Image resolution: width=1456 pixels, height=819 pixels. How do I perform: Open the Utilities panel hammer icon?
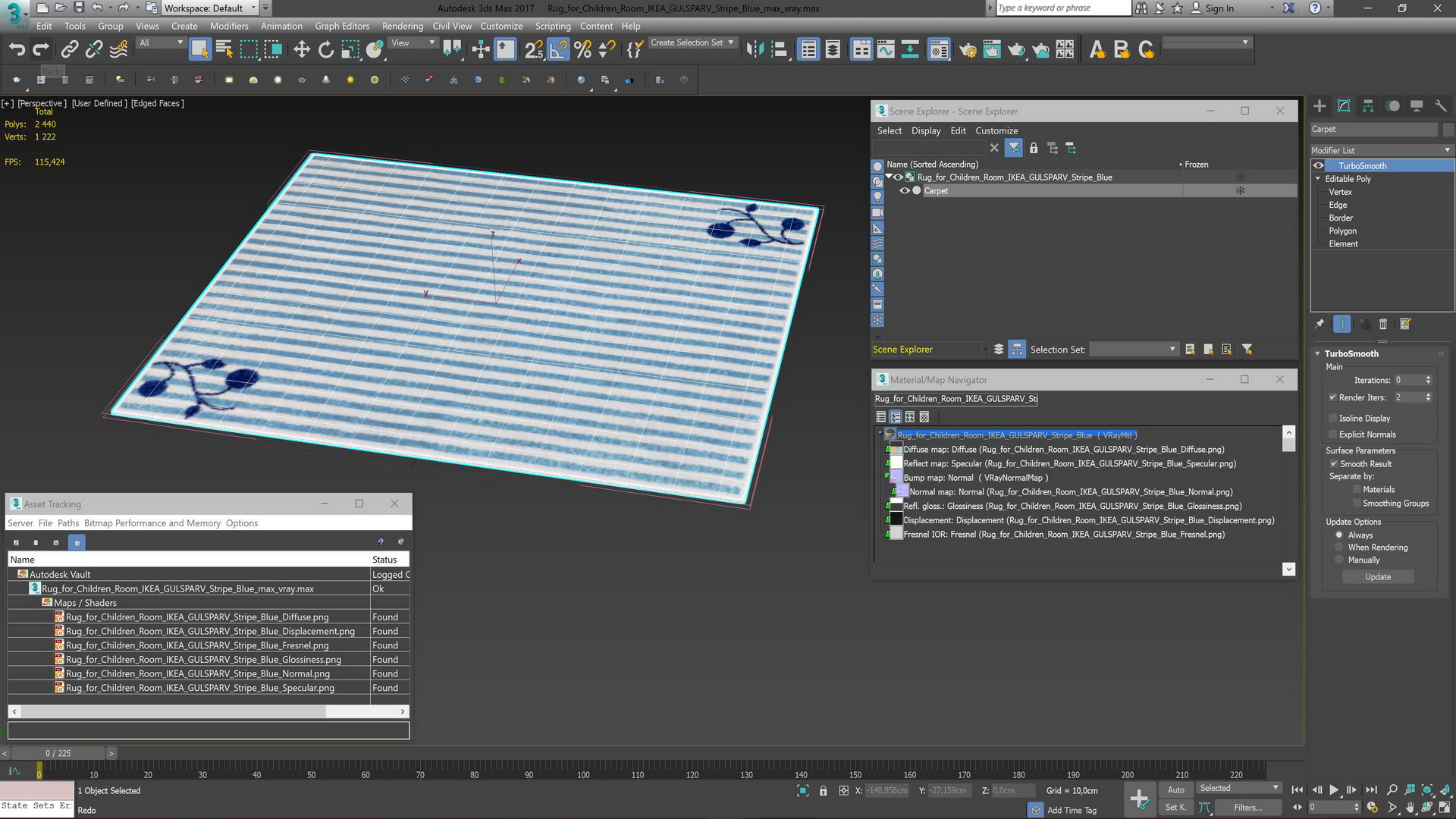click(x=1441, y=106)
